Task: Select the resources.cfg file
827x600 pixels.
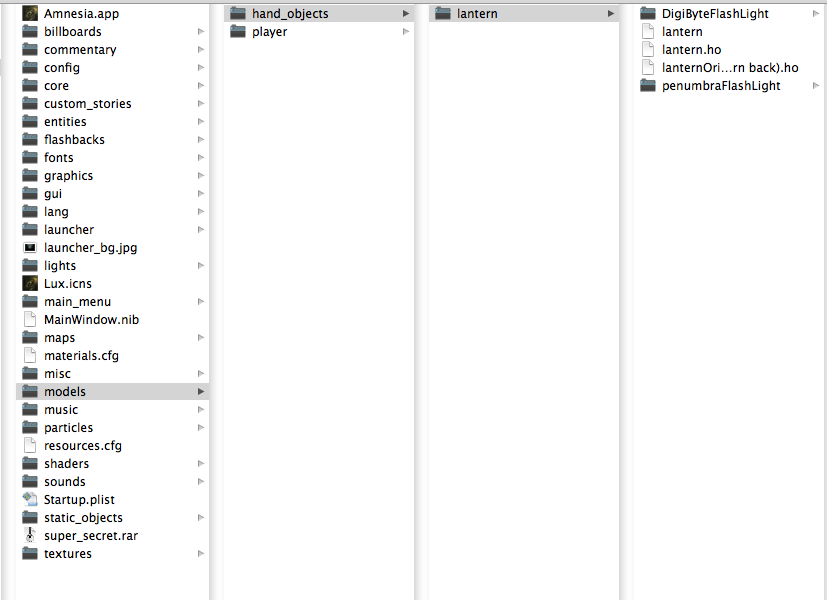Action: click(82, 446)
